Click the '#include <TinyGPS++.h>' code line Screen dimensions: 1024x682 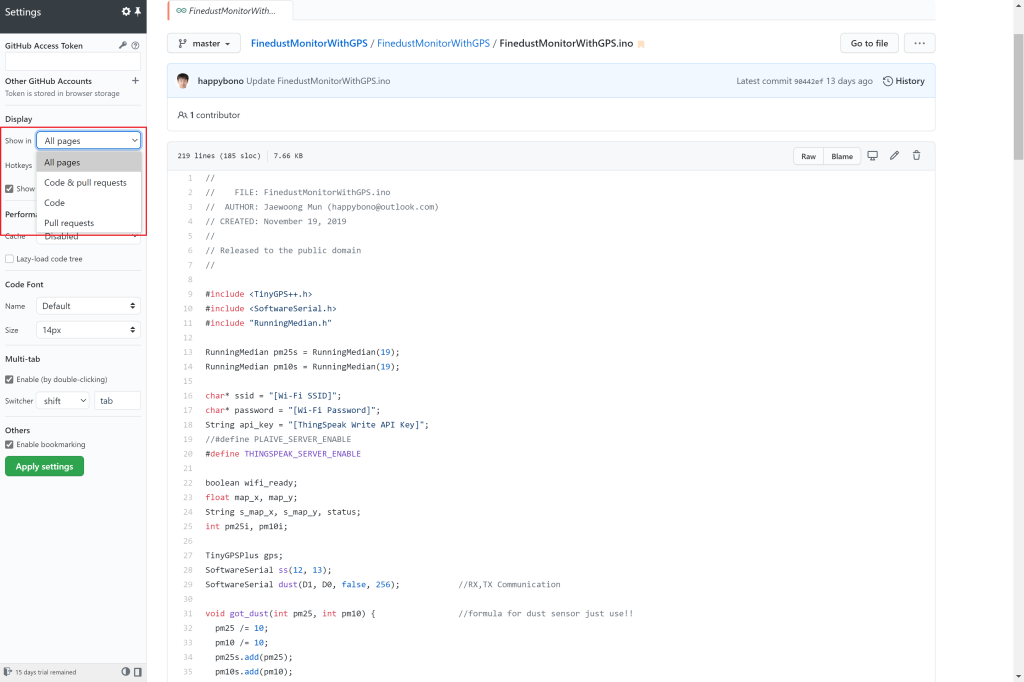(259, 294)
